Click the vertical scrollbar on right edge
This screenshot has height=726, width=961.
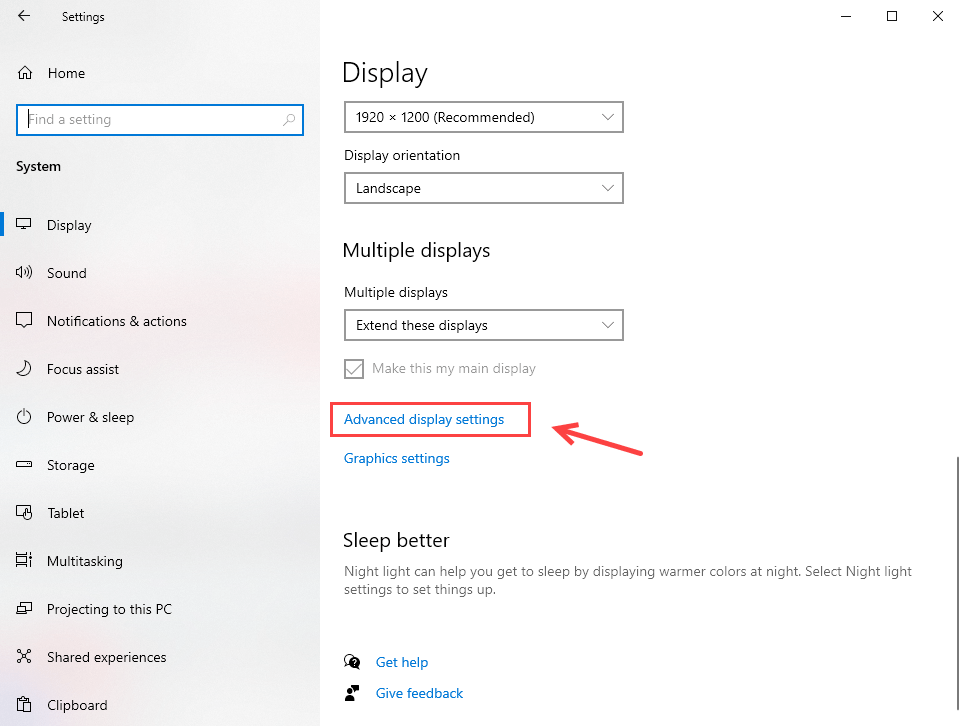tap(957, 582)
